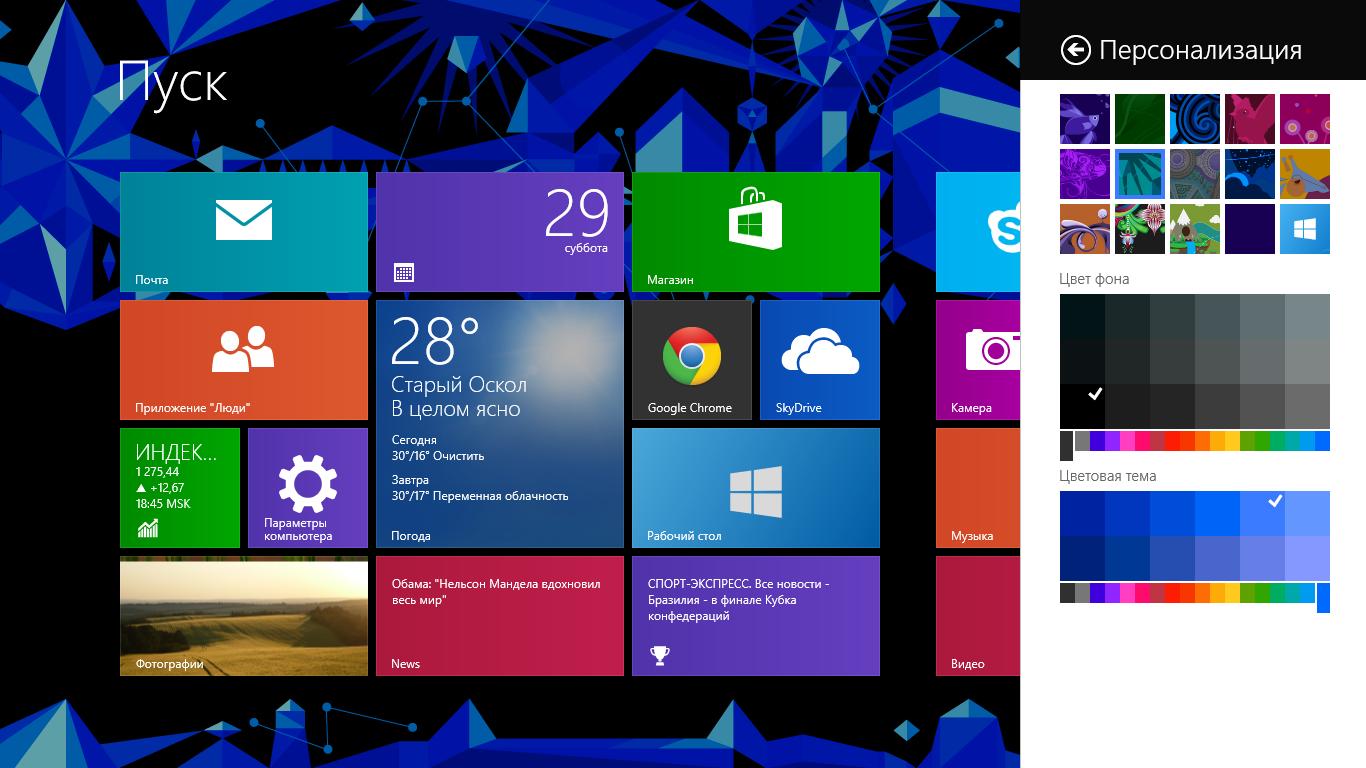This screenshot has height=768, width=1366.
Task: Open the СПОРТ-ЭКСПРЕСС sports tile
Action: point(756,616)
